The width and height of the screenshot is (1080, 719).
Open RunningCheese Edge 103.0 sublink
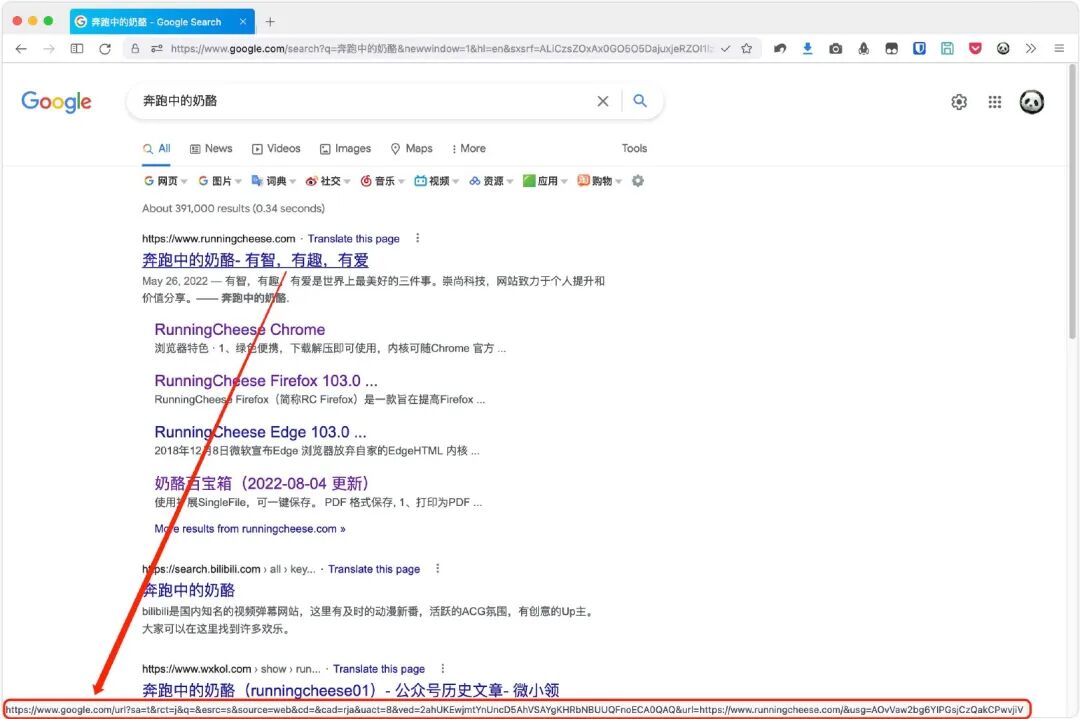tap(260, 432)
